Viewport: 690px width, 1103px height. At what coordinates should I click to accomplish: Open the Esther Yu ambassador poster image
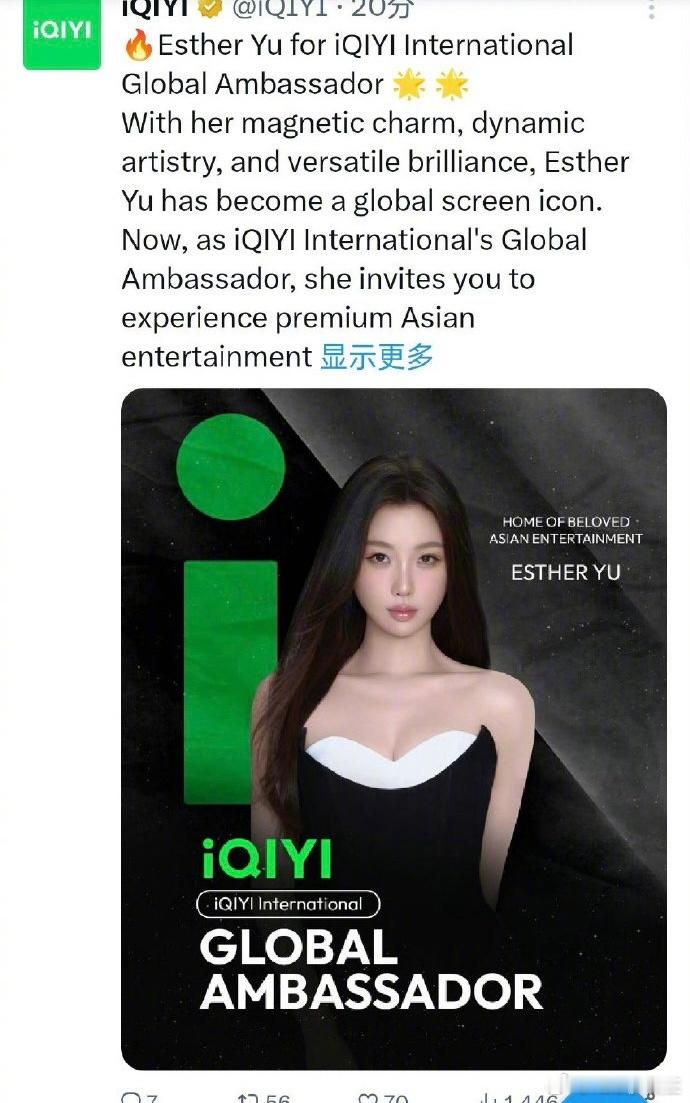click(394, 729)
